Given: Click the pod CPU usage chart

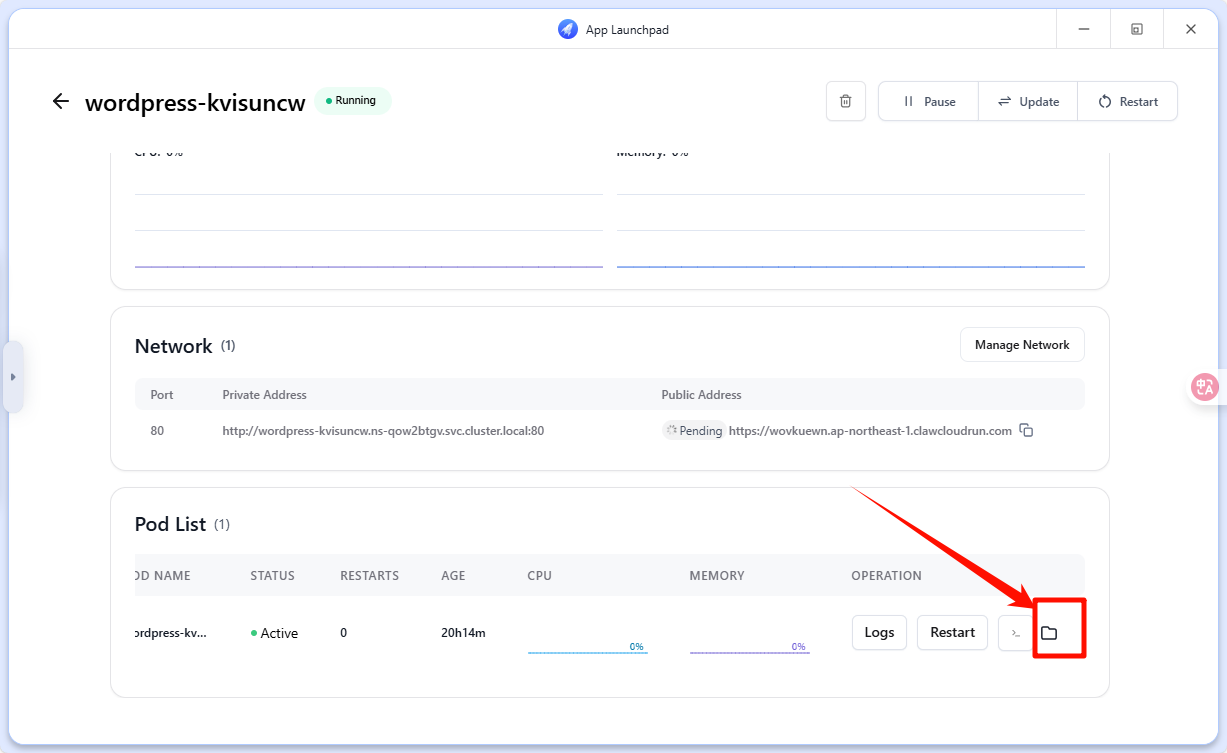Looking at the screenshot, I should [x=587, y=646].
